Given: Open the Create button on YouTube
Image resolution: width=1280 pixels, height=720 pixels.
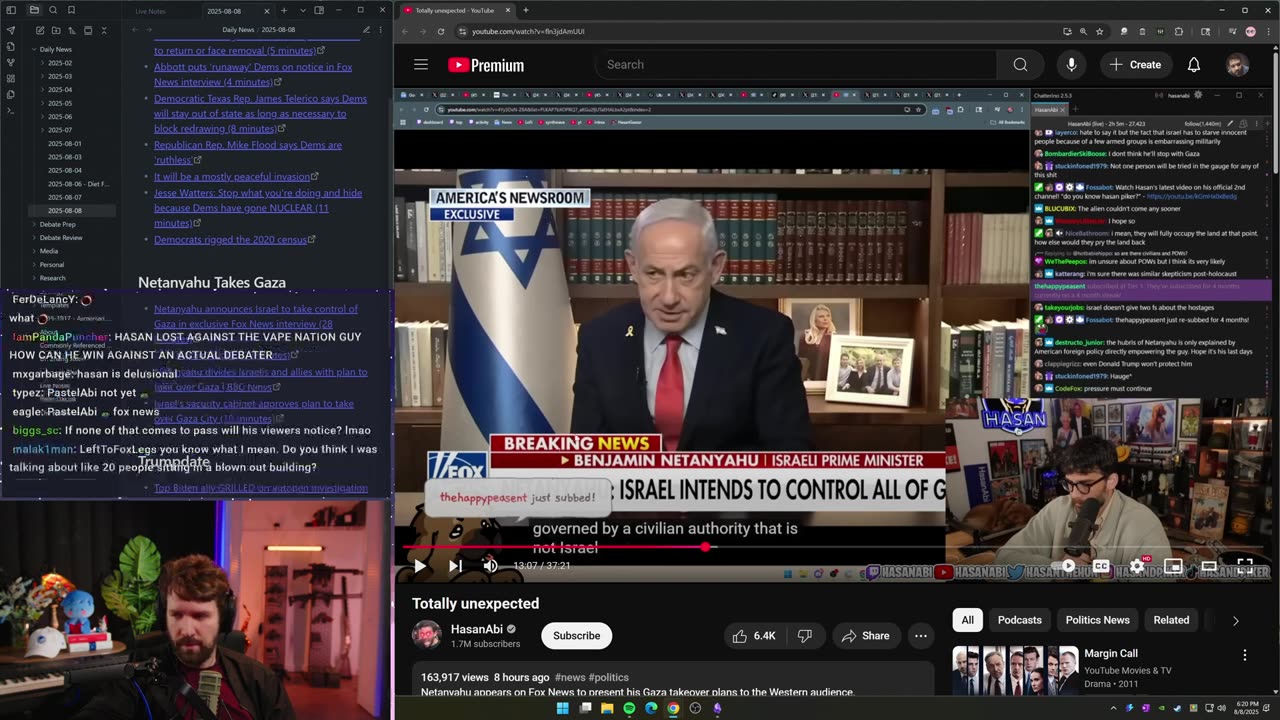Looking at the screenshot, I should click(x=1135, y=65).
